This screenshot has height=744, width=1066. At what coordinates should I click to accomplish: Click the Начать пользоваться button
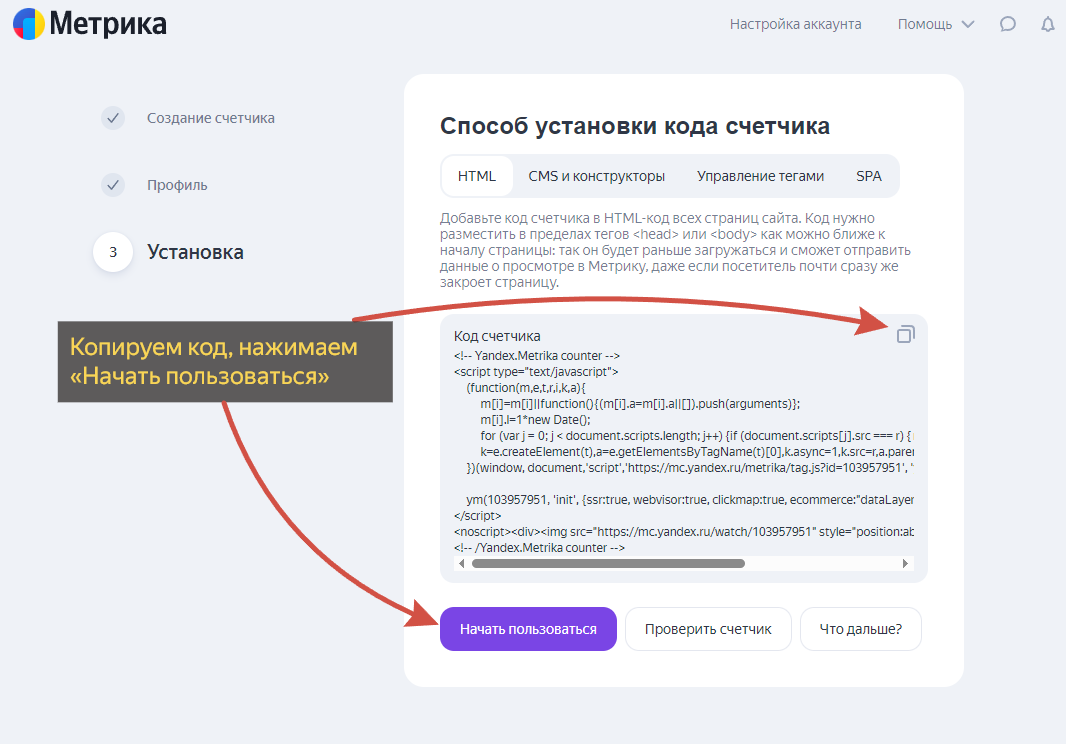click(x=528, y=629)
